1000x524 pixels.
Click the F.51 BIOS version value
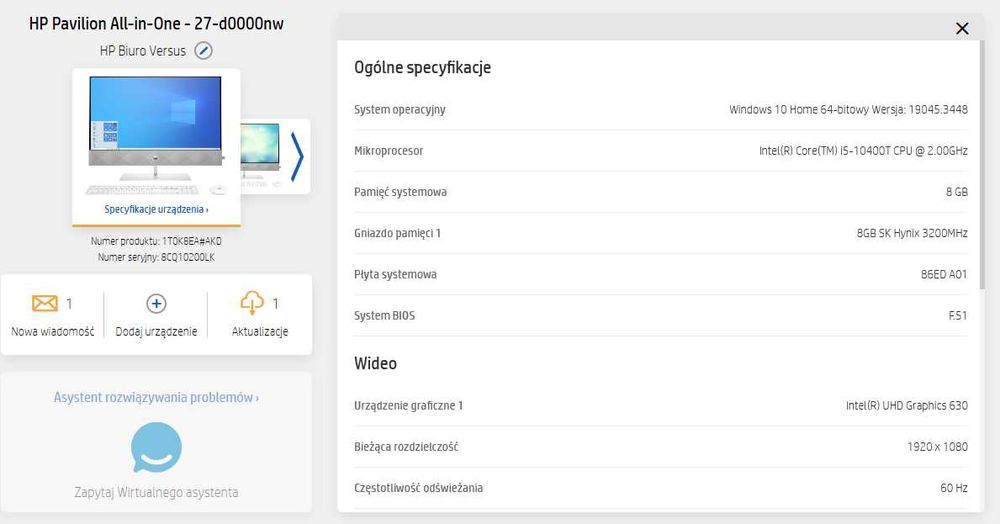pyautogui.click(x=958, y=316)
